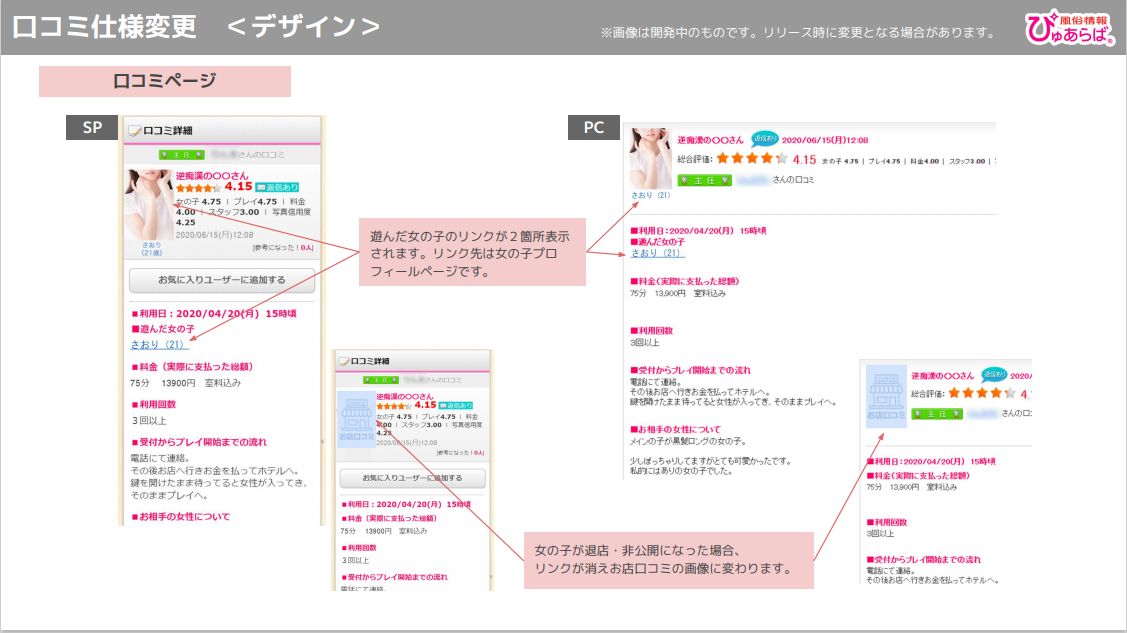Click the star rating in top PC mockup
1127x633 pixels.
pyautogui.click(x=751, y=159)
